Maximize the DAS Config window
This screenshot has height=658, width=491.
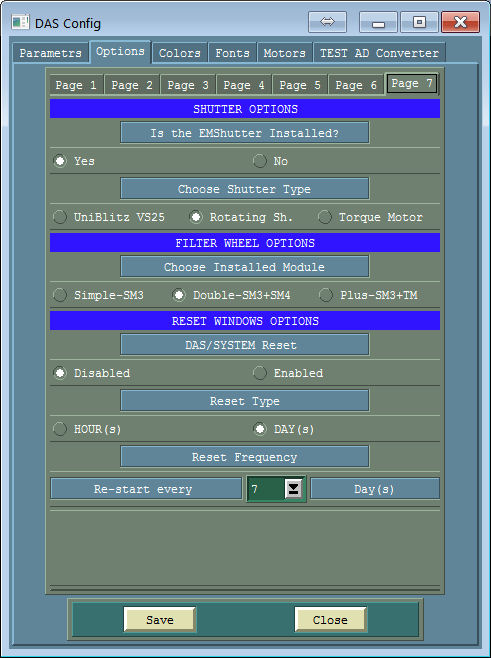point(419,22)
